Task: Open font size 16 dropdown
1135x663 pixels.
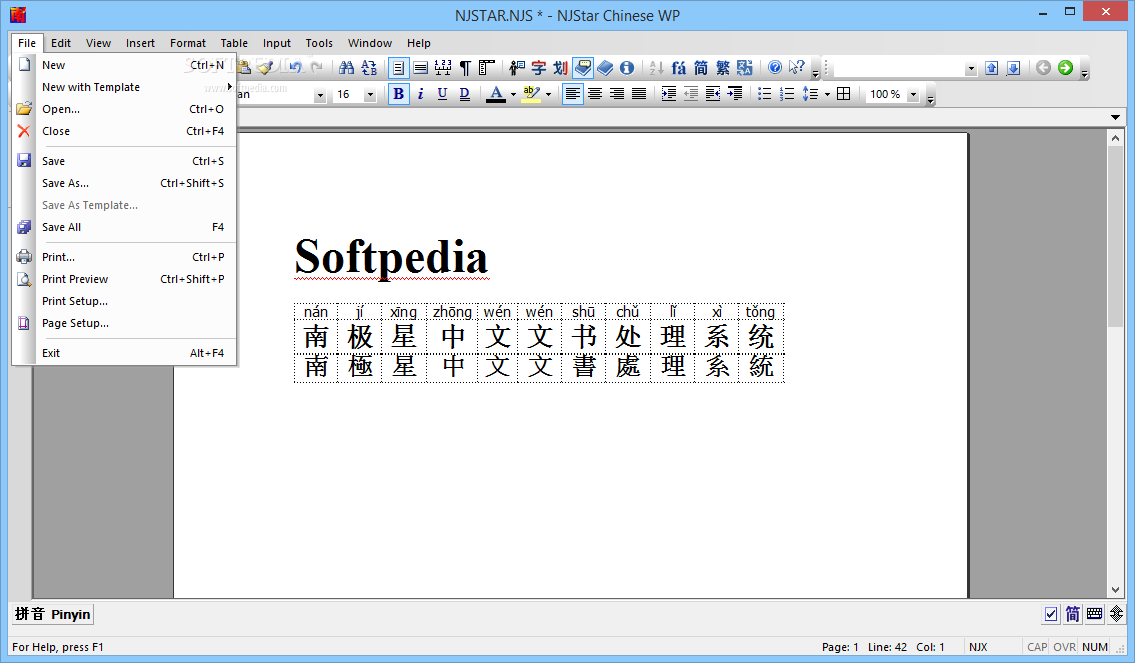Action: coord(370,95)
